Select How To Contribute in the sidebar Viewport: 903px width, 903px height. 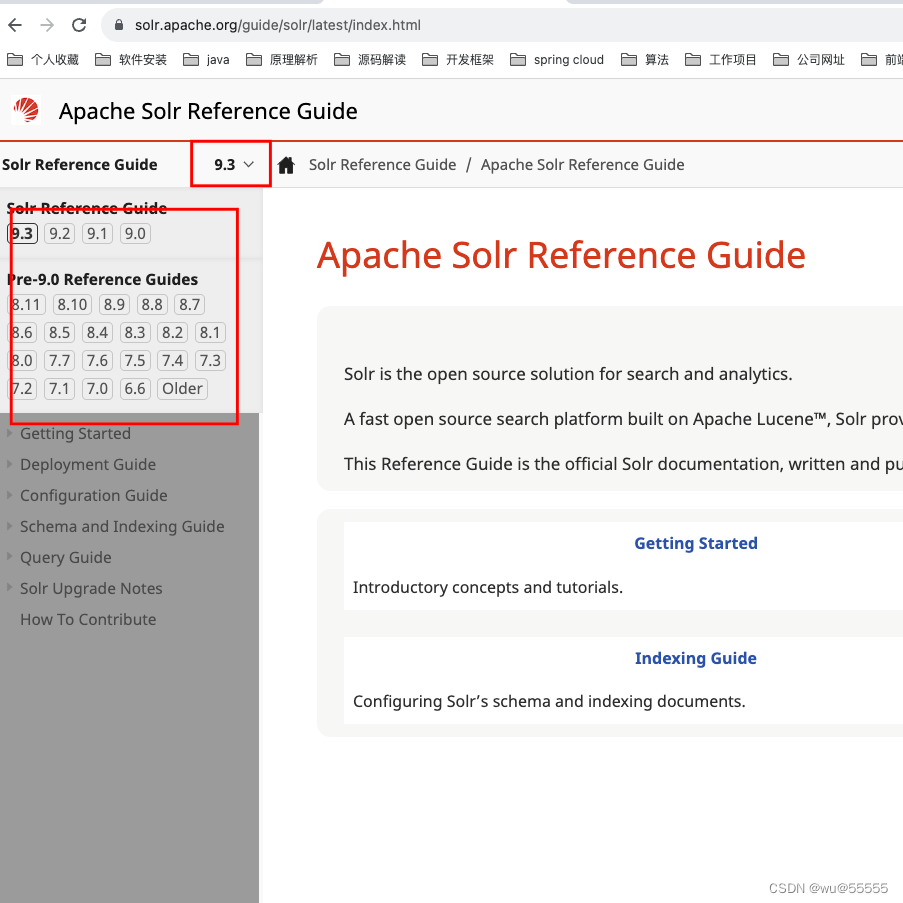tap(87, 619)
